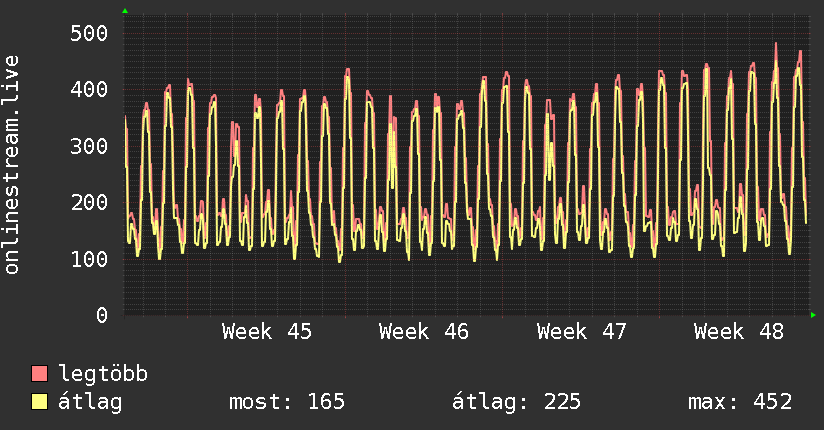Click the 300 y-axis tick label

pos(89,146)
